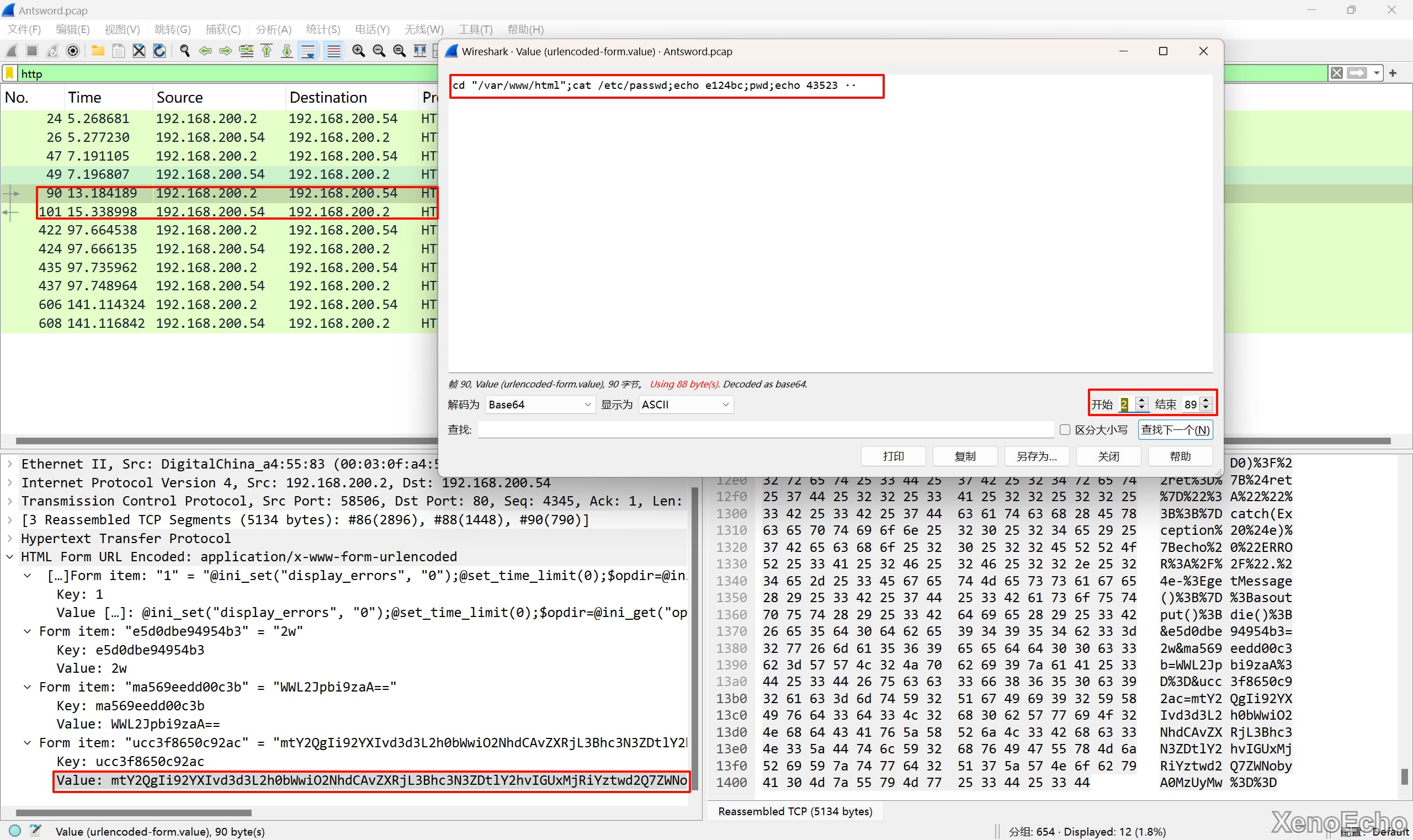
Task: Open the 分析(A) menu
Action: point(273,29)
